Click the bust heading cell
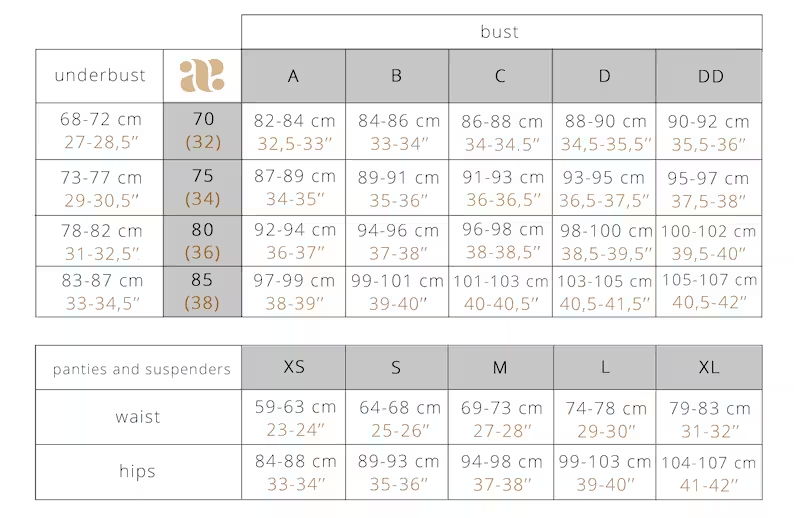794x518 pixels. click(x=502, y=32)
